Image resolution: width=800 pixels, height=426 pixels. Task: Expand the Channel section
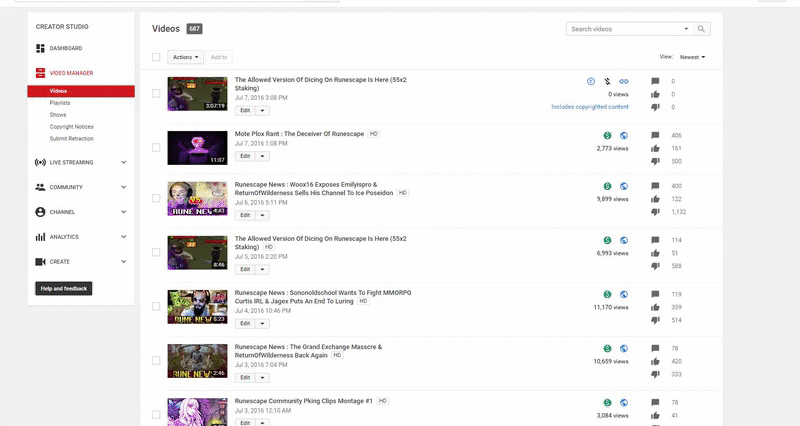click(x=123, y=212)
